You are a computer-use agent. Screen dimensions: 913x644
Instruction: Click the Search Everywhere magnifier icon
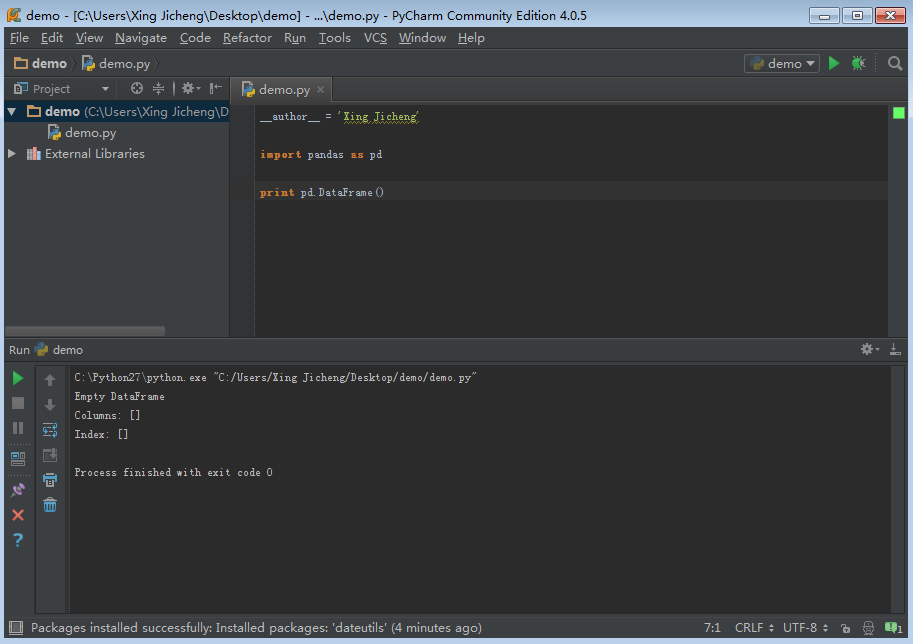pyautogui.click(x=895, y=63)
